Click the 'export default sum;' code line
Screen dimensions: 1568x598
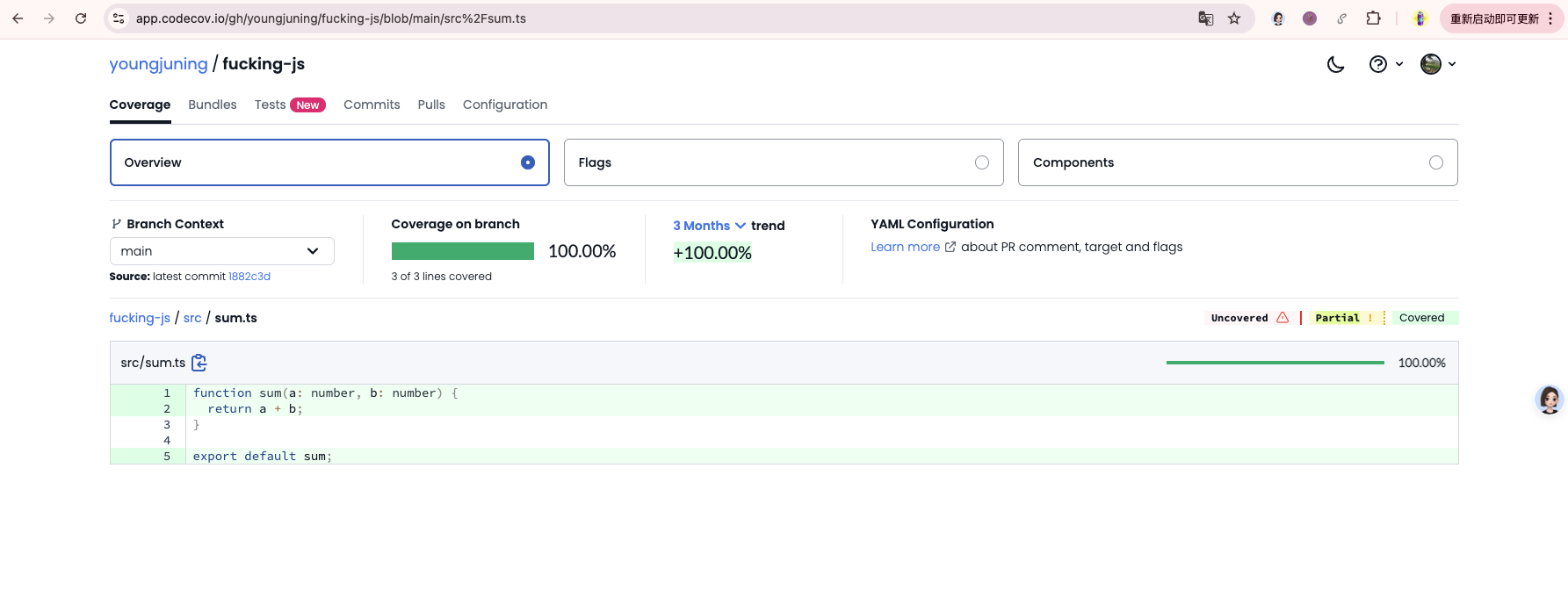(263, 457)
